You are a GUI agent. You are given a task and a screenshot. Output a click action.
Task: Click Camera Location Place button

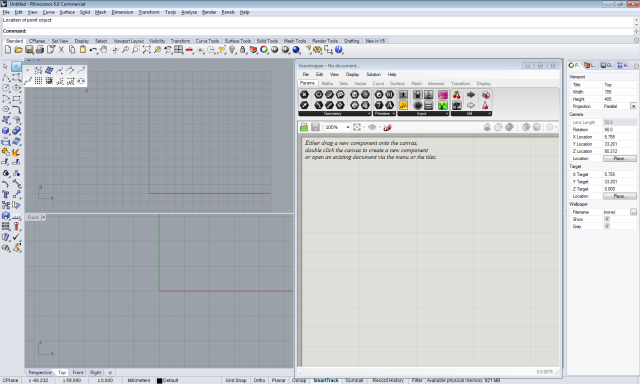point(620,158)
